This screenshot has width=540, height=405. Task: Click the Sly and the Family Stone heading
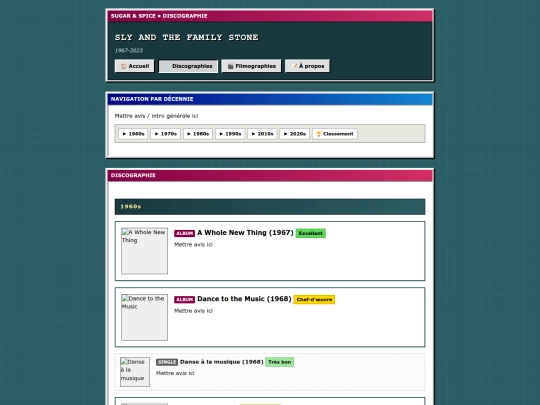coord(187,37)
